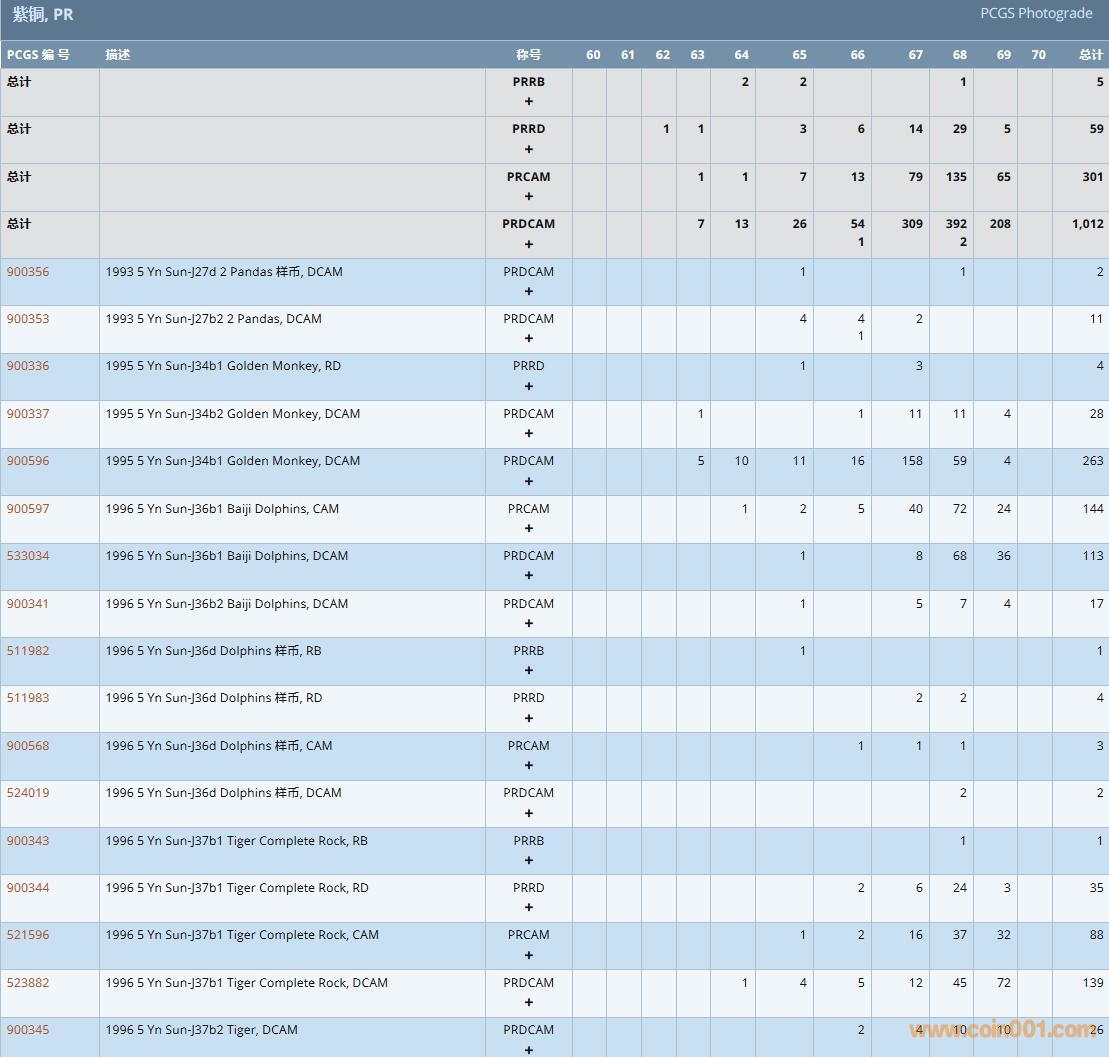Open PCGS number 524019 link
Screen dimensions: 1109x1057
pos(28,793)
